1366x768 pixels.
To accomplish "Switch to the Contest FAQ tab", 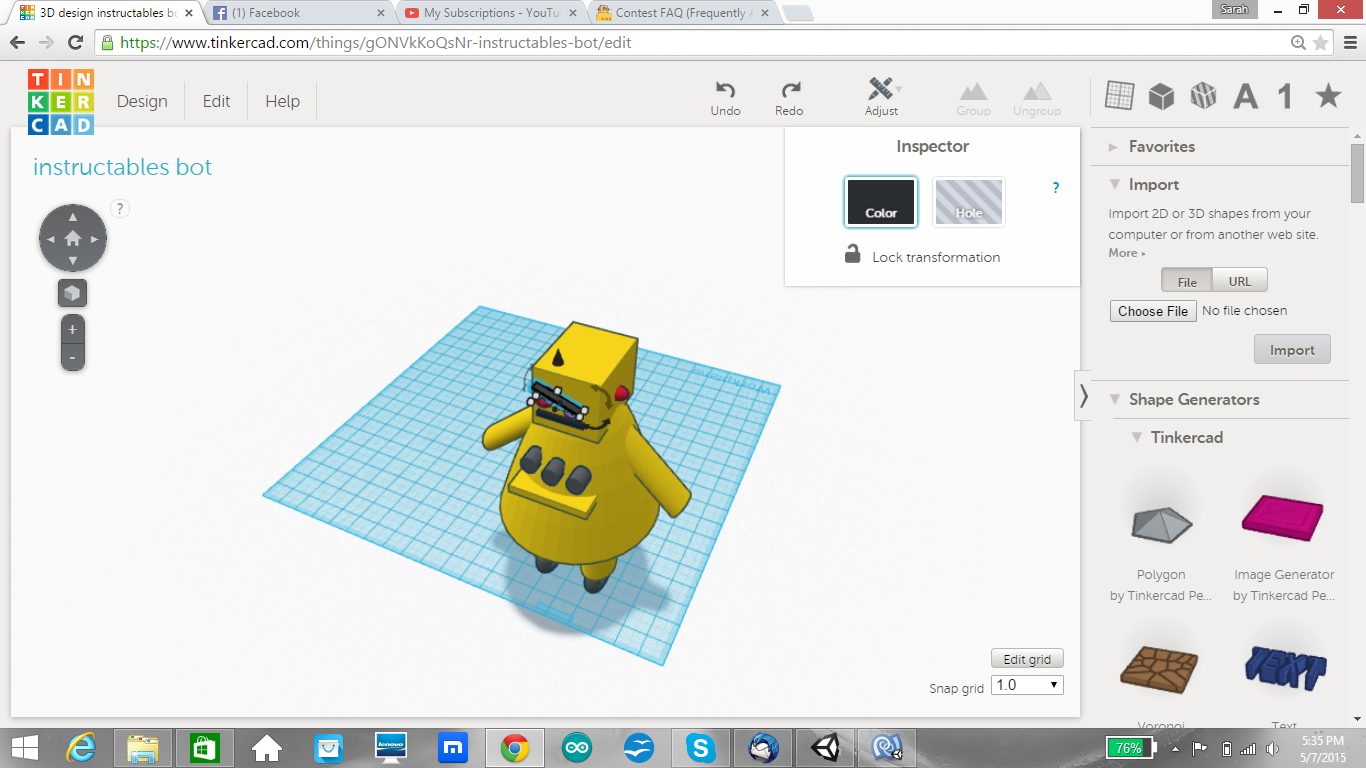I will [x=682, y=13].
